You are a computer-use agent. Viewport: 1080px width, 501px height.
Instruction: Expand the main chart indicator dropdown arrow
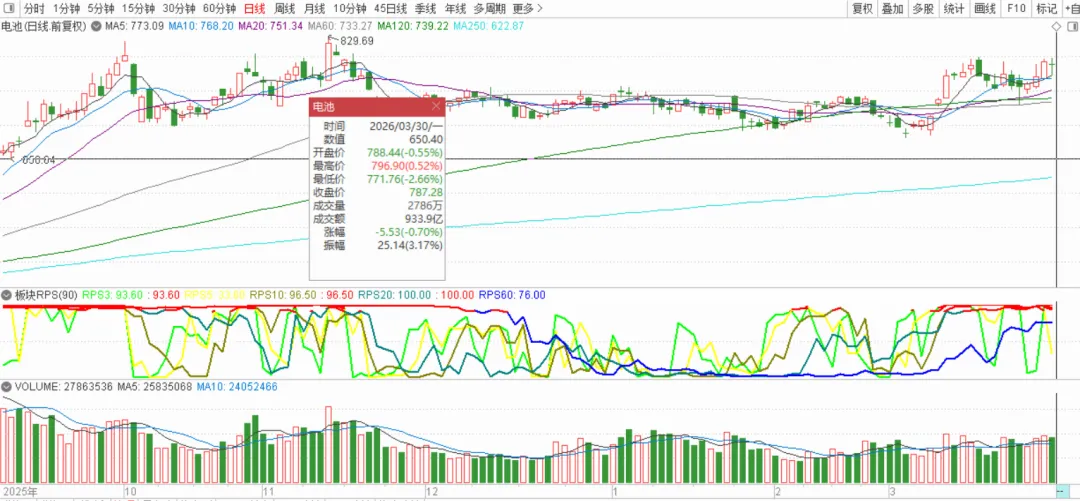click(x=95, y=26)
